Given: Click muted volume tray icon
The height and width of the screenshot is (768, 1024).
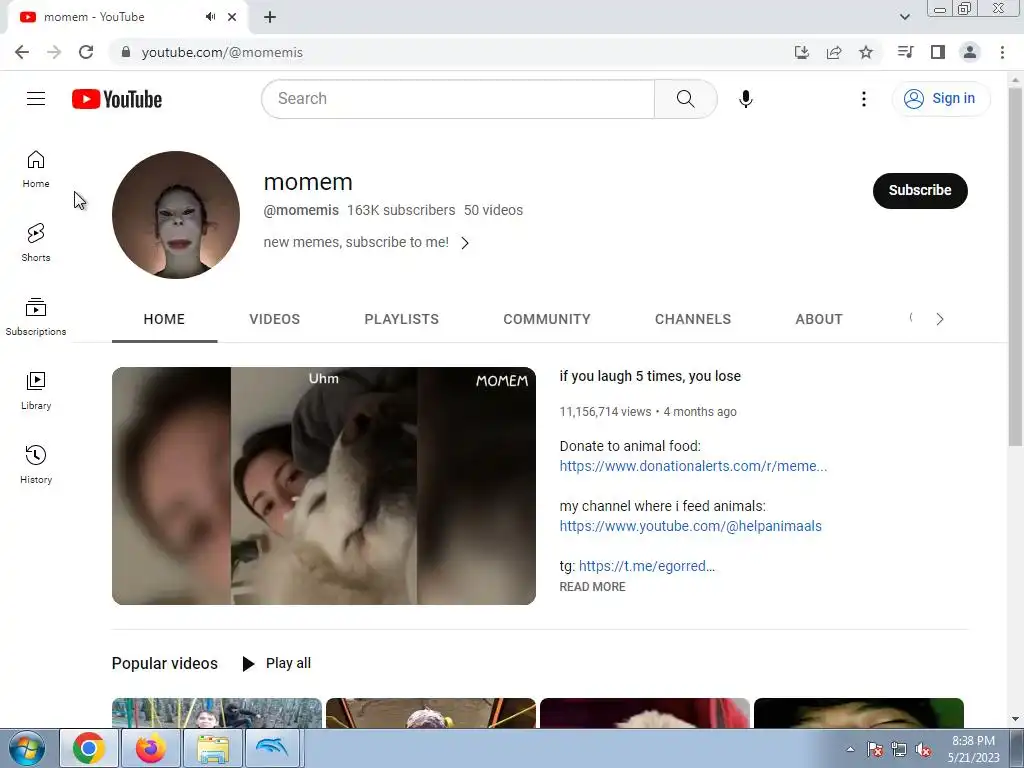Looking at the screenshot, I should [x=923, y=750].
